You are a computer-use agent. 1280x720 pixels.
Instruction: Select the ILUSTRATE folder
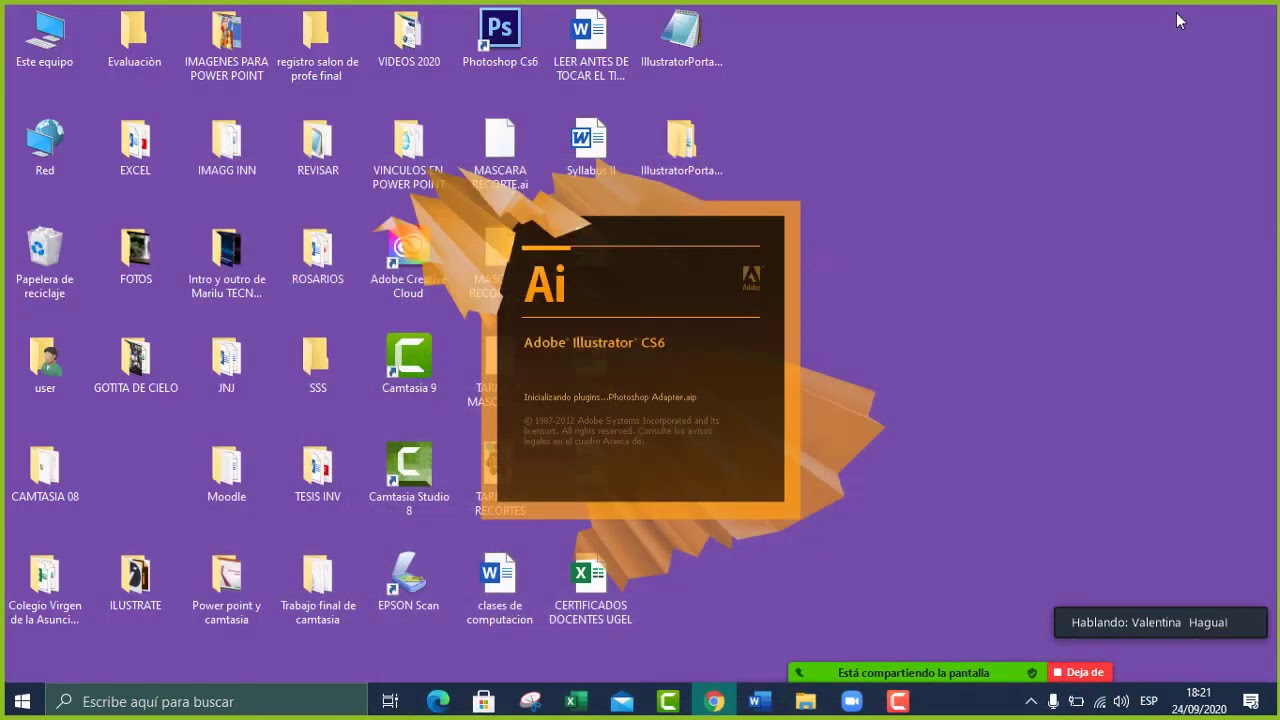[135, 583]
